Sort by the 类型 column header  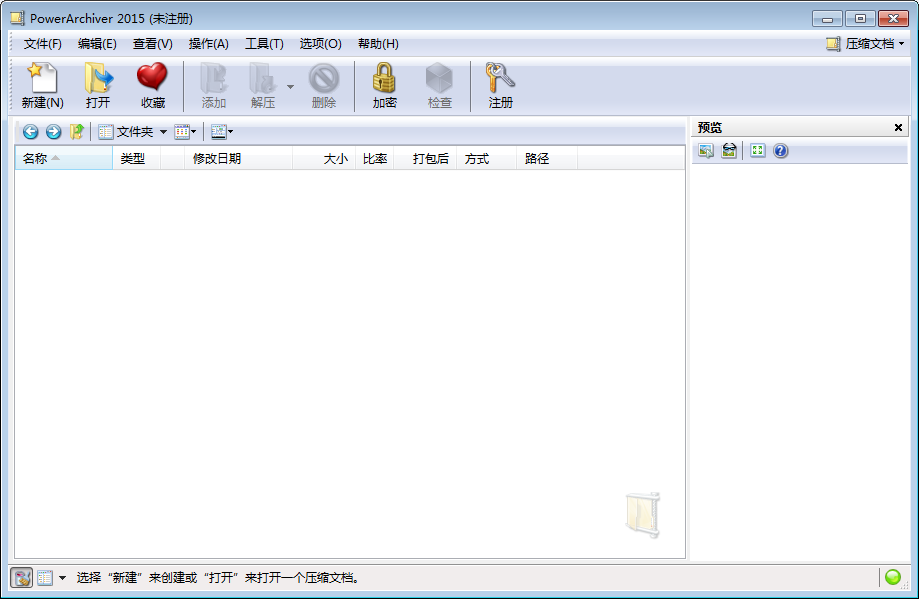click(x=137, y=159)
